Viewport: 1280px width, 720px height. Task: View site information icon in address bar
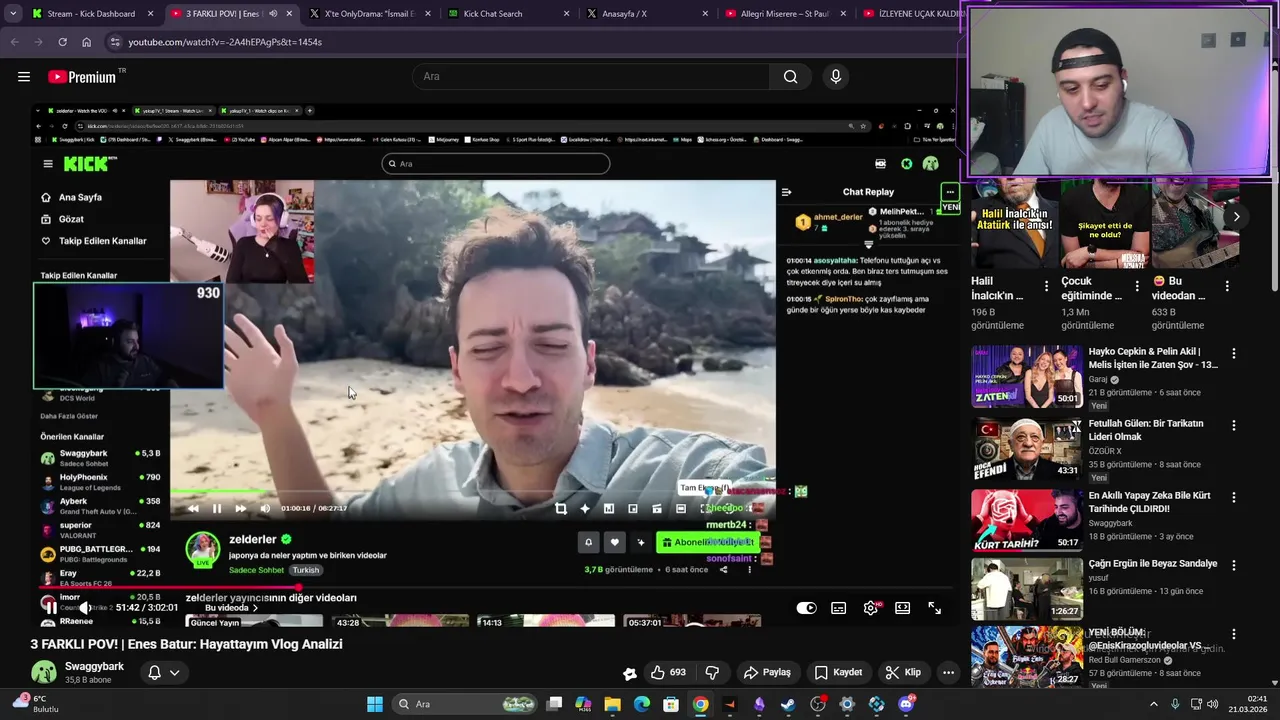(115, 42)
